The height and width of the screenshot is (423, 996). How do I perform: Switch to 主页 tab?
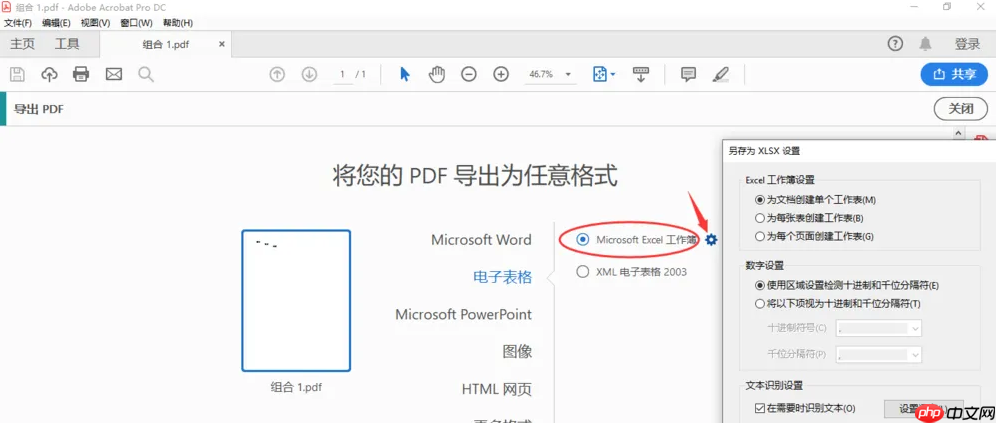[22, 44]
